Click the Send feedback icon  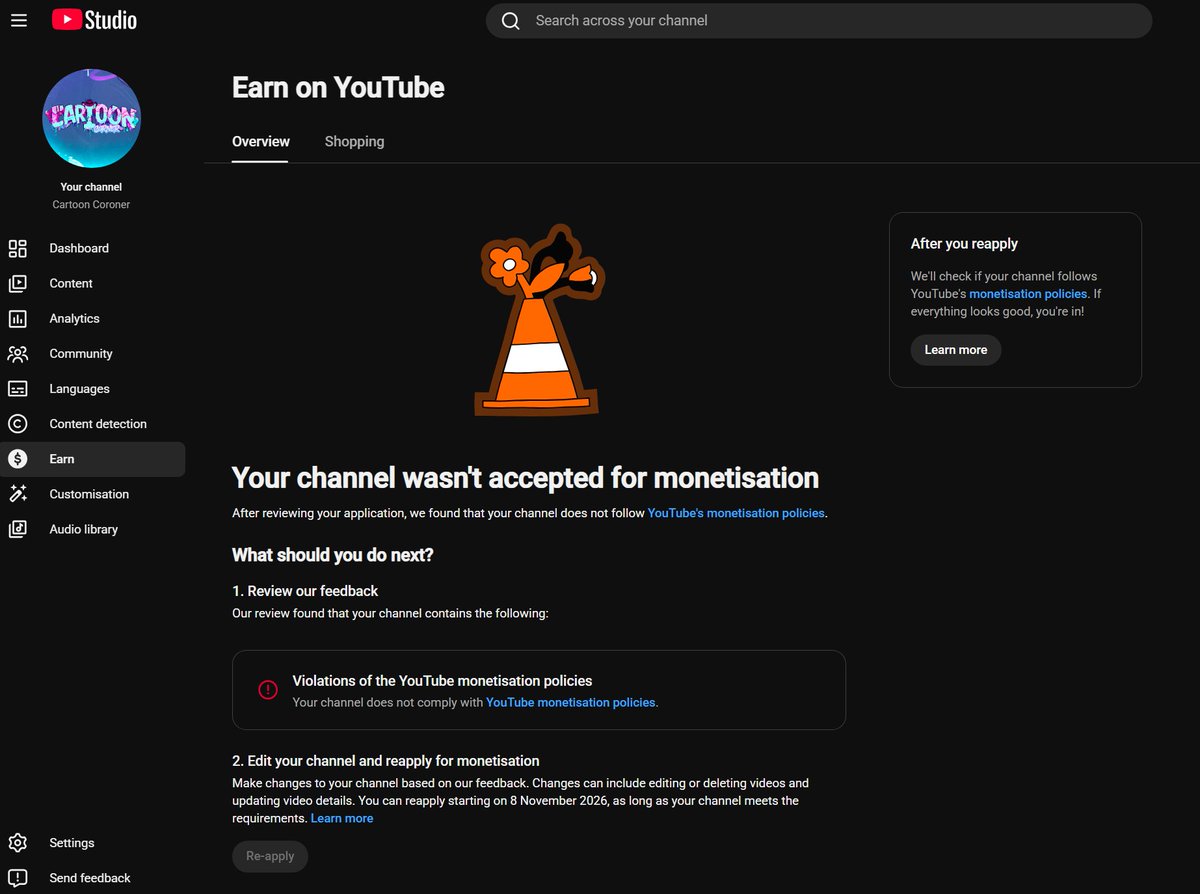point(18,878)
